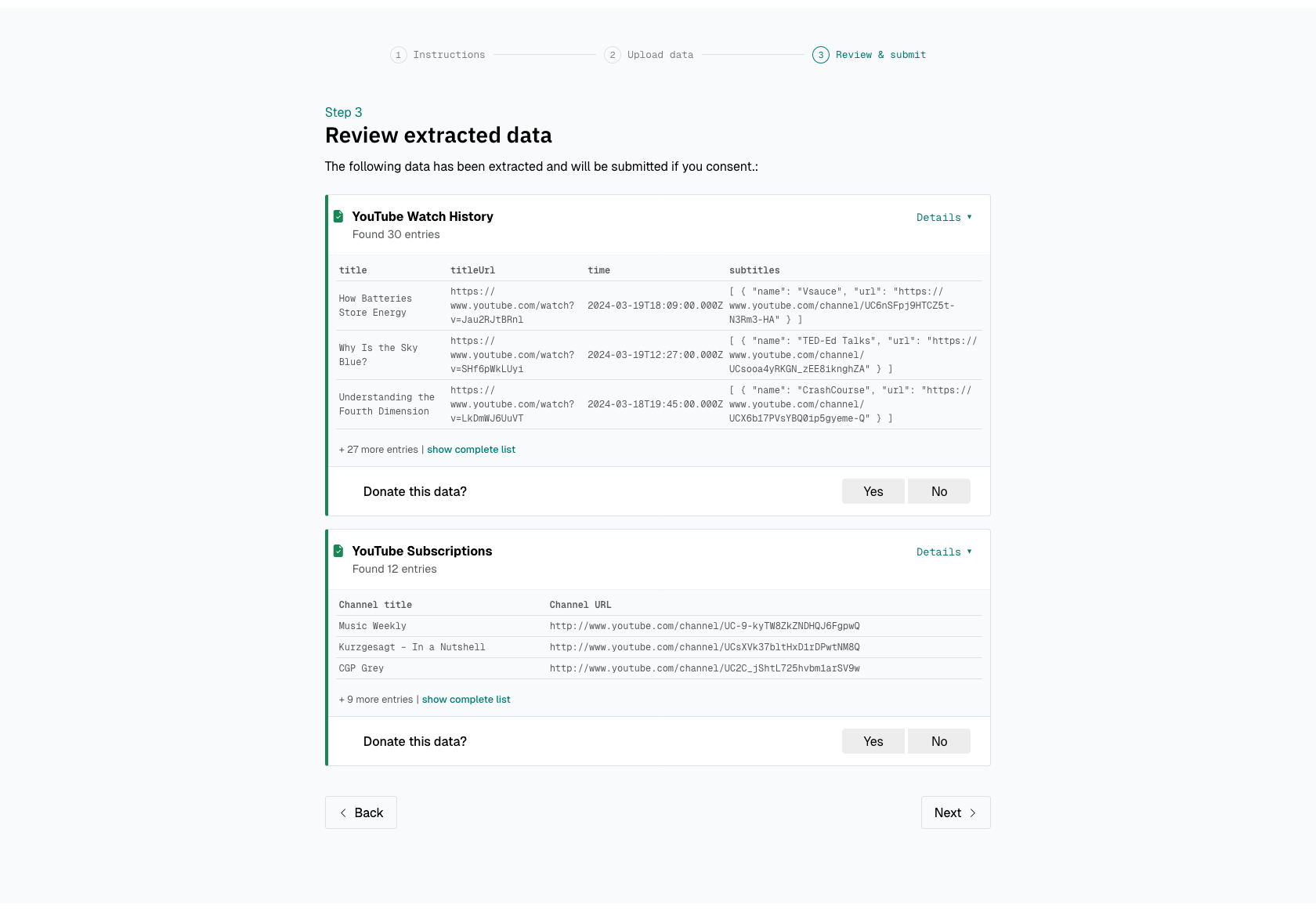Expand Details for YouTube Subscriptions
This screenshot has height=919, width=1316.
(x=944, y=552)
